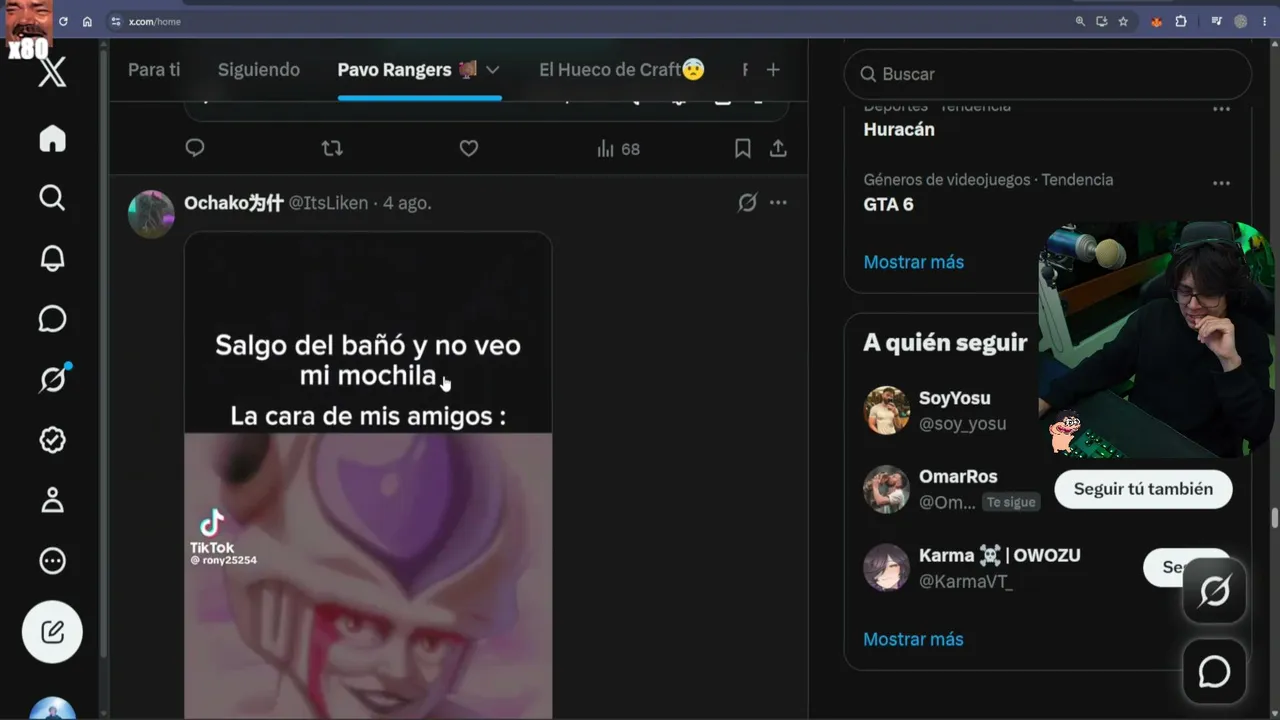Open the post's 4 ago. timestamp
Image resolution: width=1280 pixels, height=720 pixels.
[x=407, y=203]
